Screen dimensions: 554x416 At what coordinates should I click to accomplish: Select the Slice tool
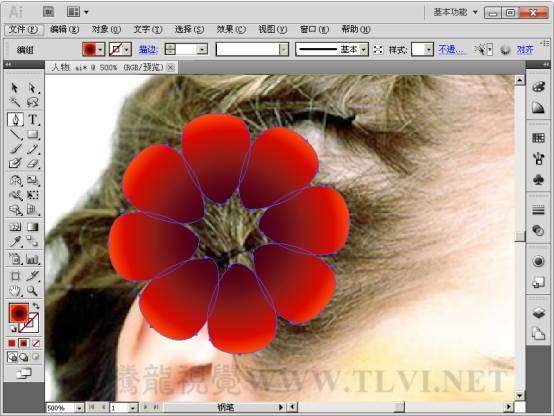point(32,276)
